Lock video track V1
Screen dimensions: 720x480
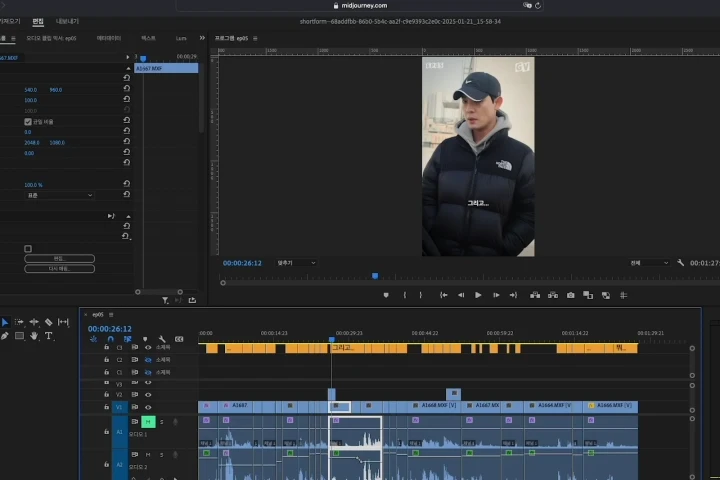coord(107,407)
